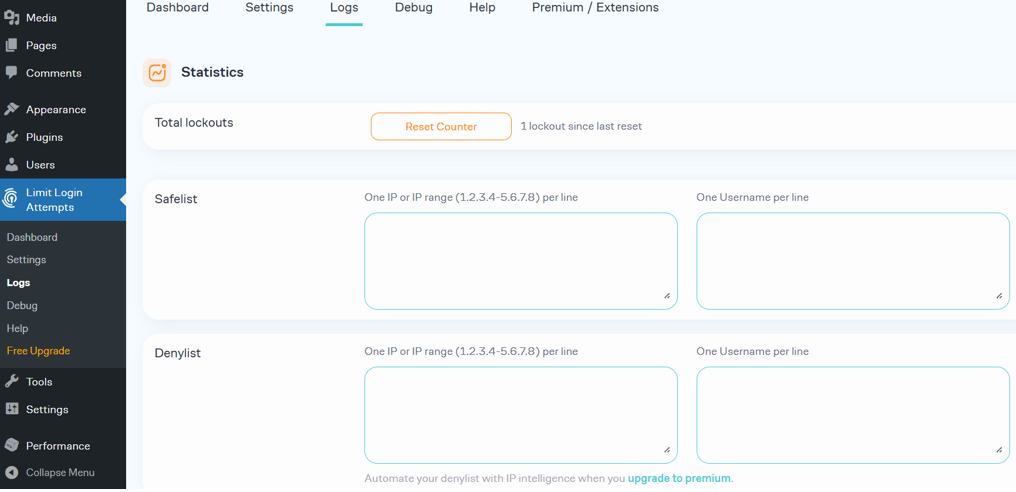Viewport: 1016px width, 492px height.
Task: Open the Debug tab at top
Action: tap(414, 8)
